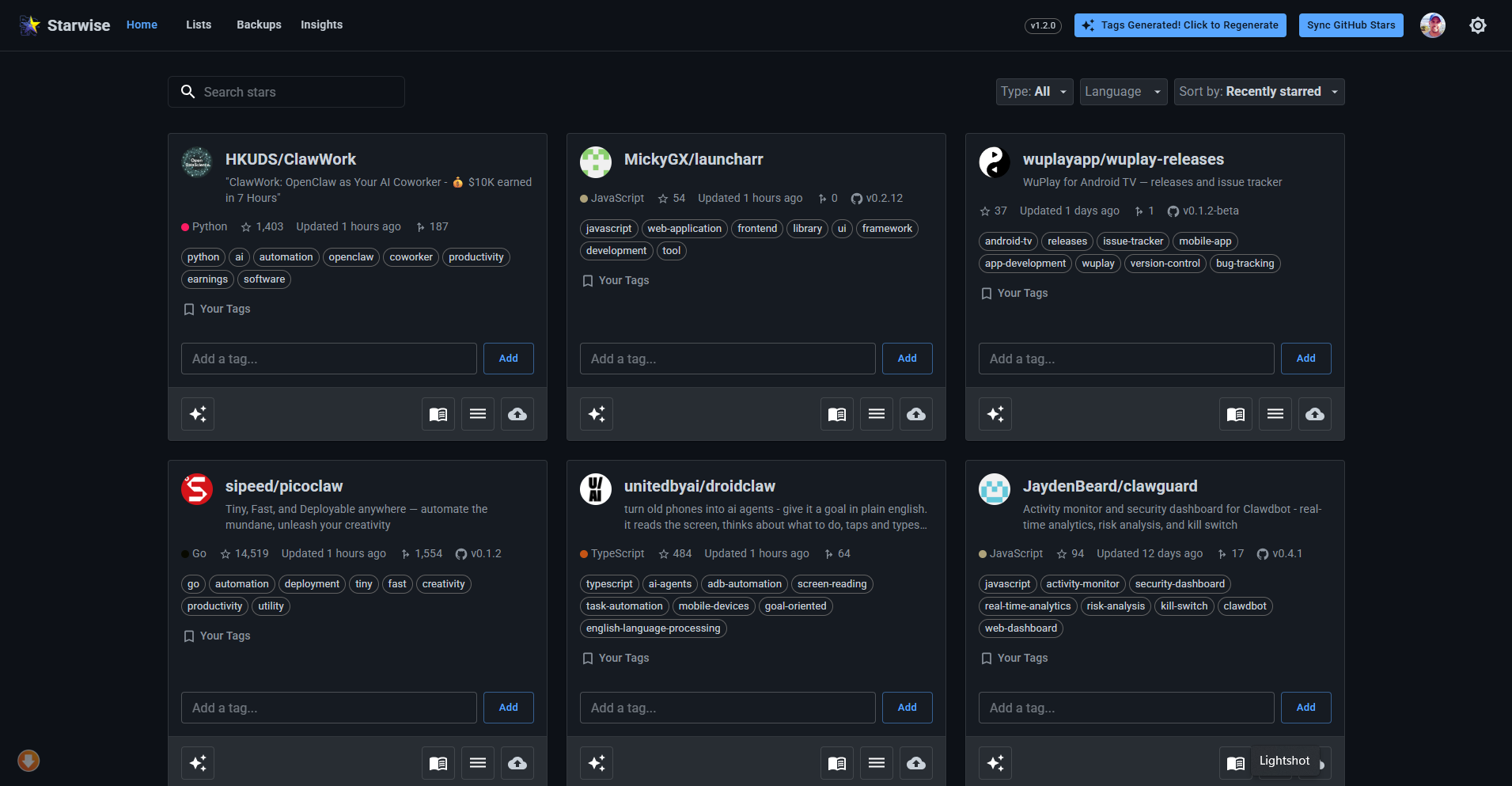Click the issue-tracker tag on wuplay-releases card

(x=1133, y=241)
